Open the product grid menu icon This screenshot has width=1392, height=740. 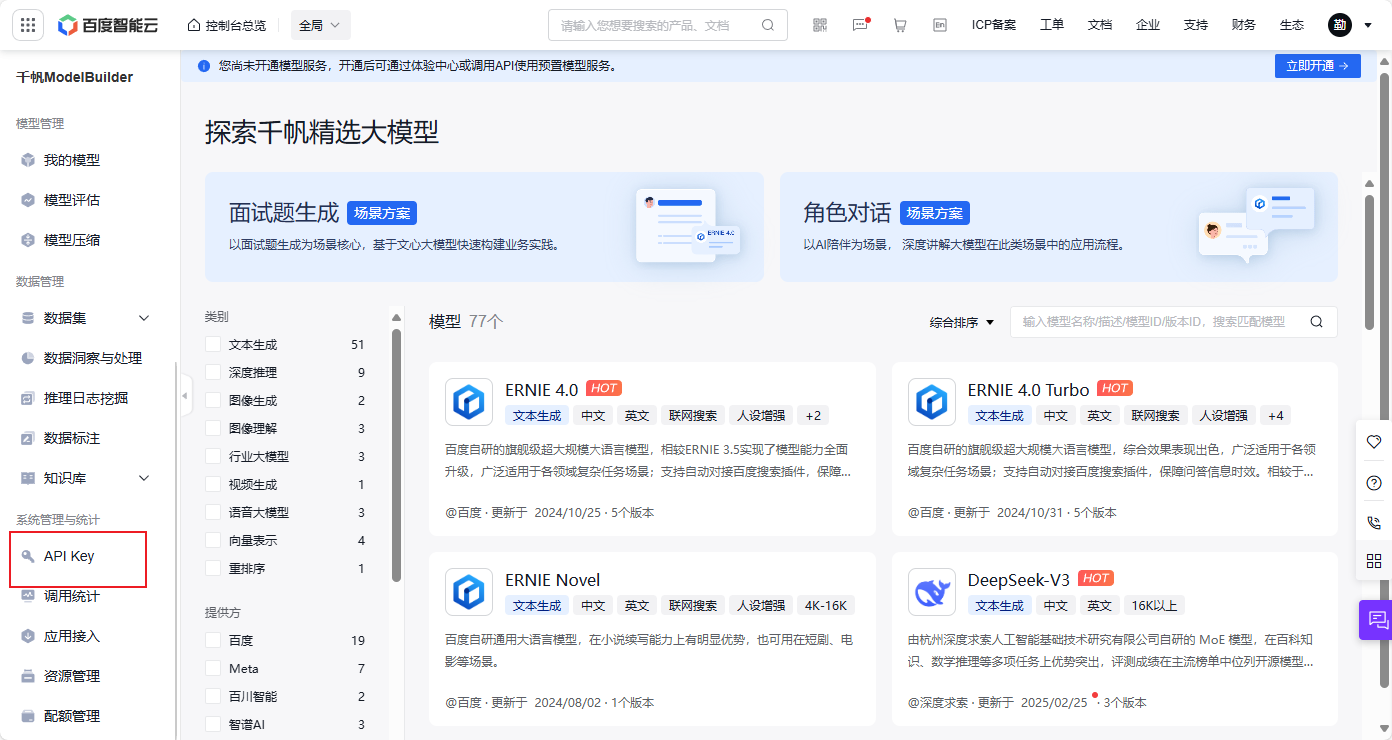[x=28, y=25]
